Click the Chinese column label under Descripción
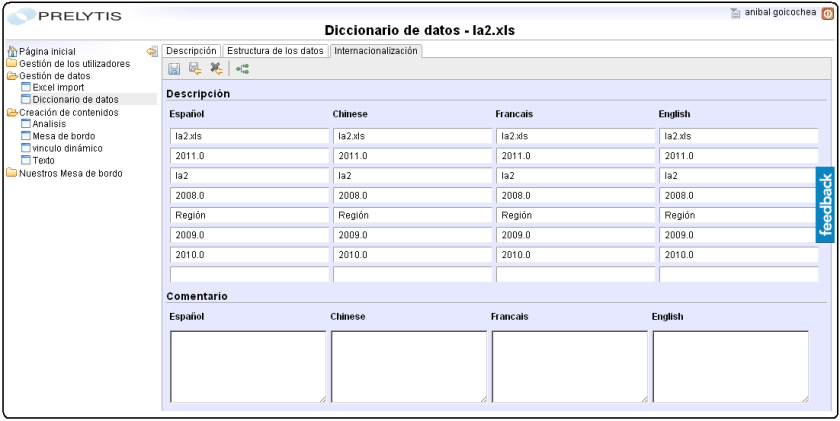 (x=350, y=114)
